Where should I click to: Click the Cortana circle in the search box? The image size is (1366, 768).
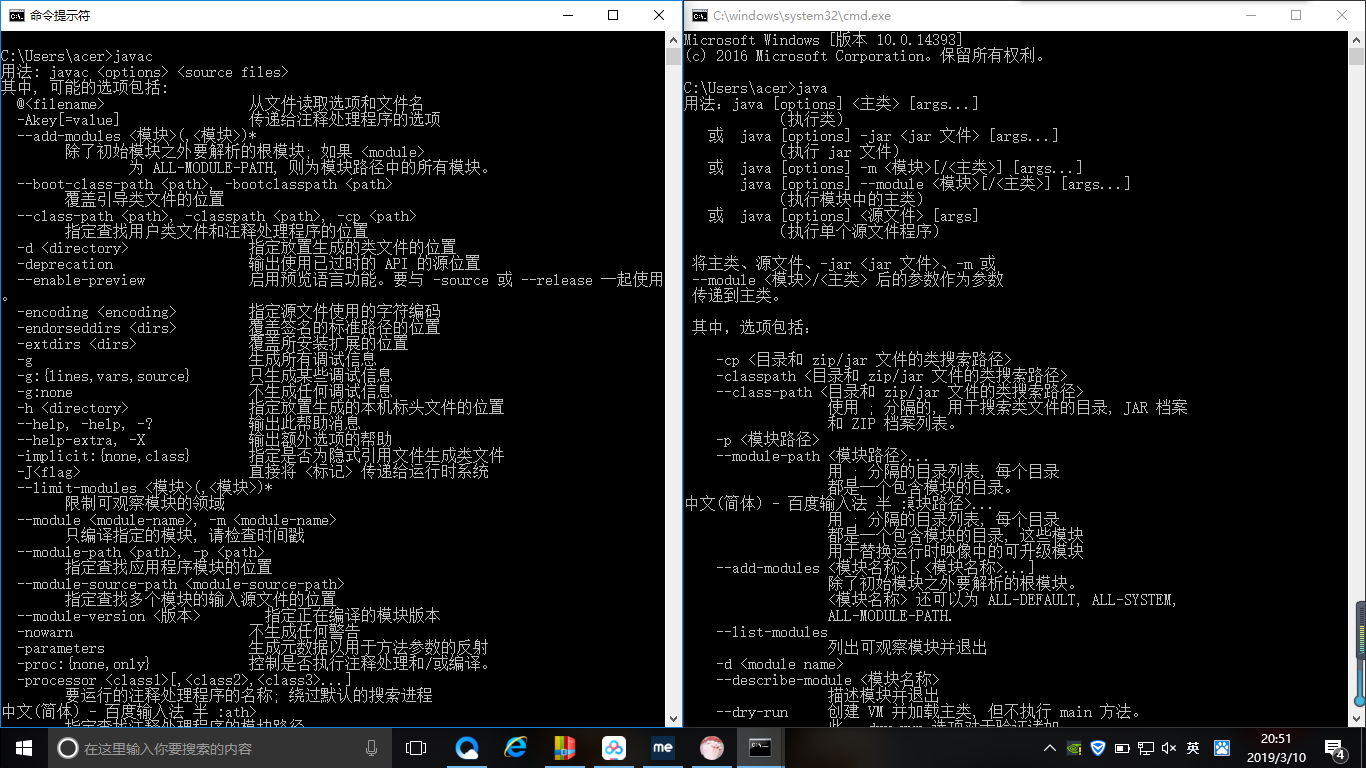68,748
